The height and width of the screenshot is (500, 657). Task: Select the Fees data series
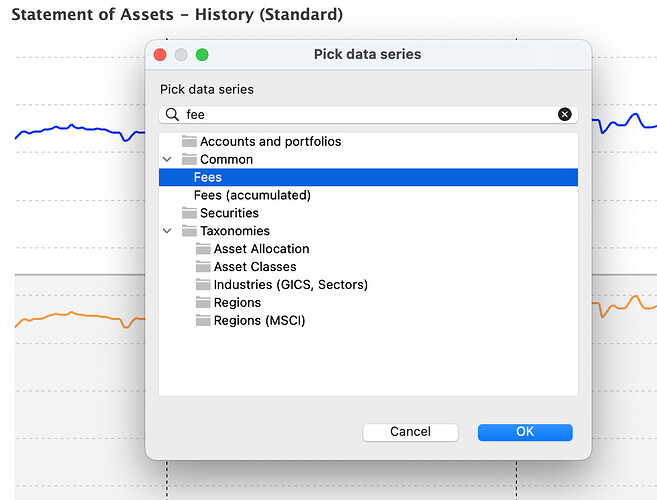tap(208, 177)
